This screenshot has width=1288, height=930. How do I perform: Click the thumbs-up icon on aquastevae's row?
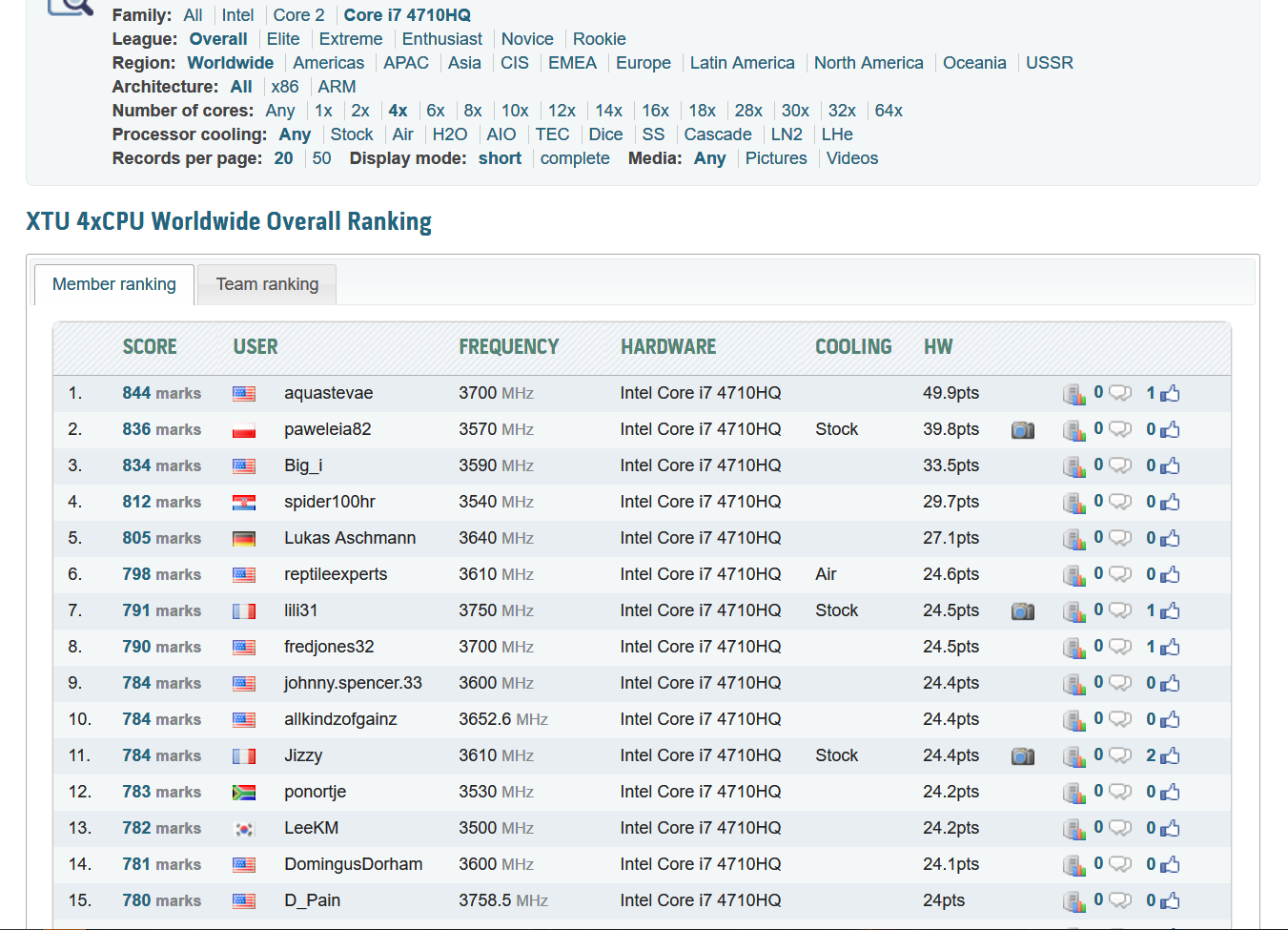1171,394
